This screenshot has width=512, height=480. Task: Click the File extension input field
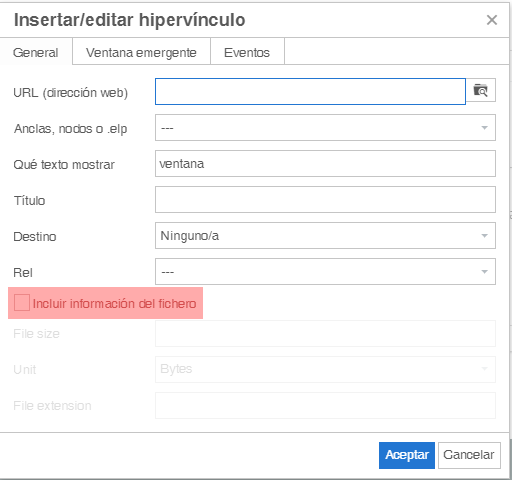point(325,406)
